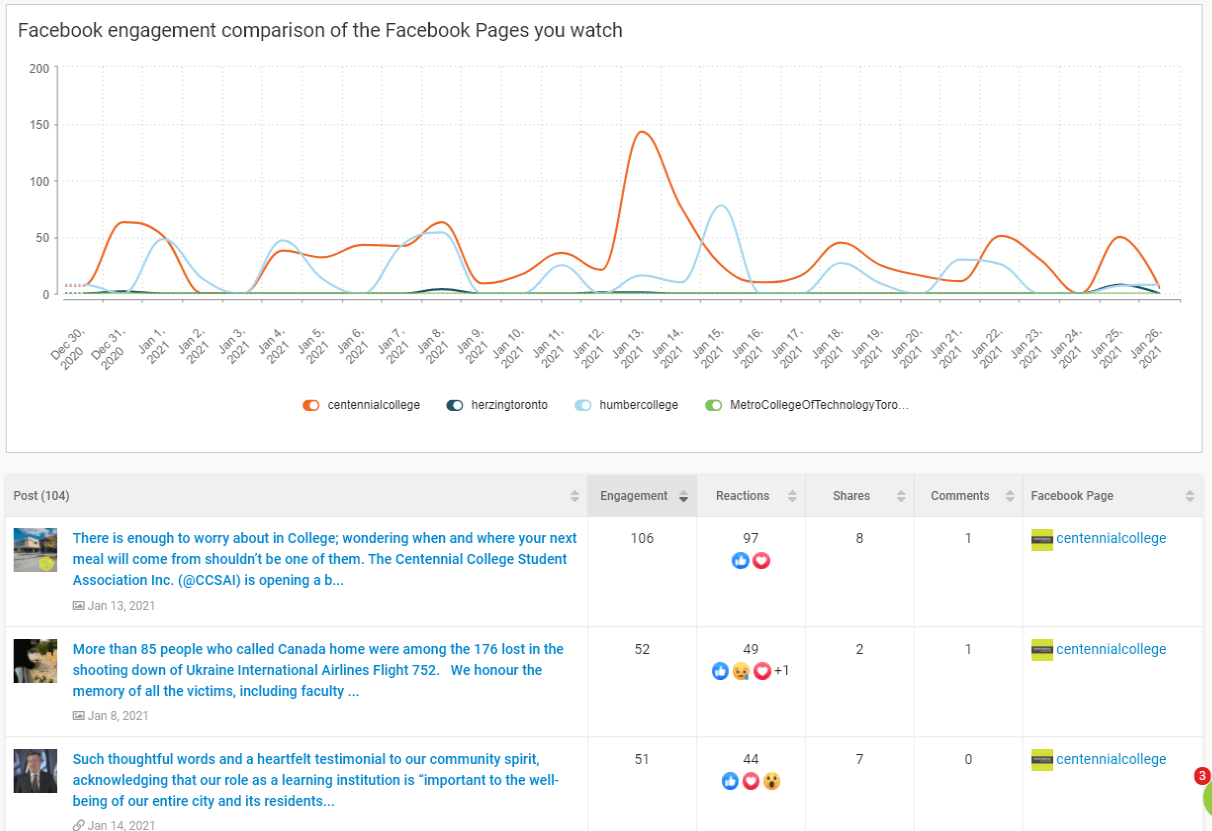Click centennialcollege logo icon in Jan 8 row
The height and width of the screenshot is (831, 1212).
(1042, 650)
